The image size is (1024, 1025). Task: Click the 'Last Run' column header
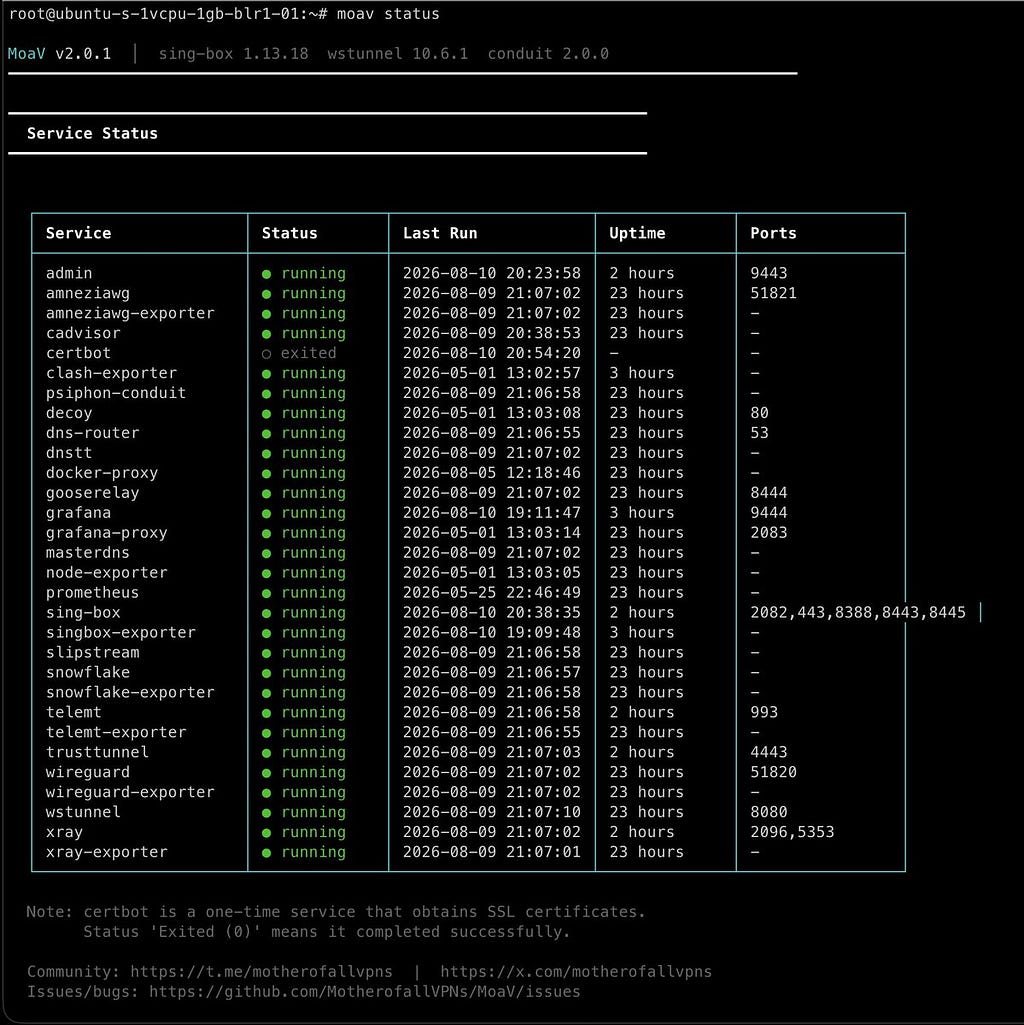click(440, 233)
